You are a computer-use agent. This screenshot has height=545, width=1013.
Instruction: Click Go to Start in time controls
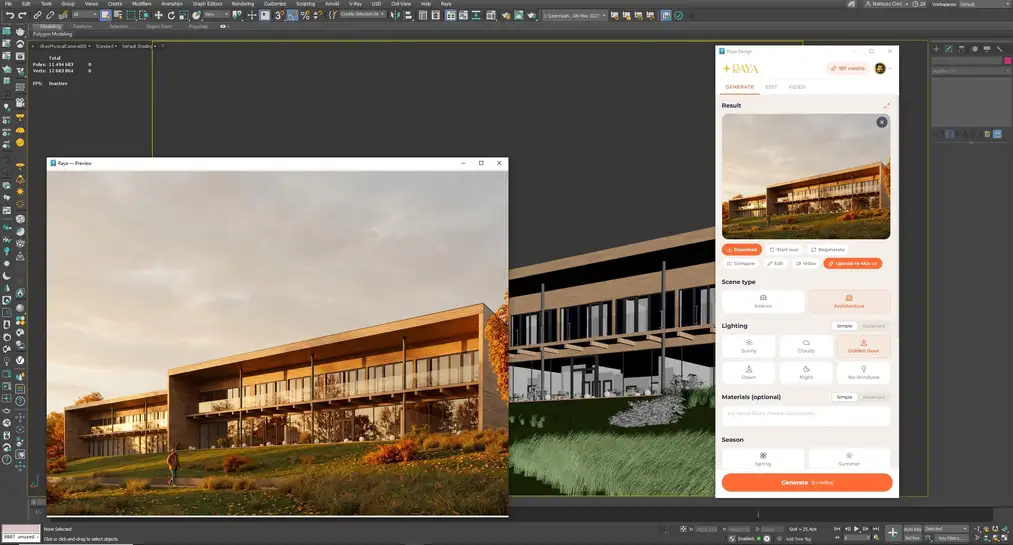pos(837,529)
